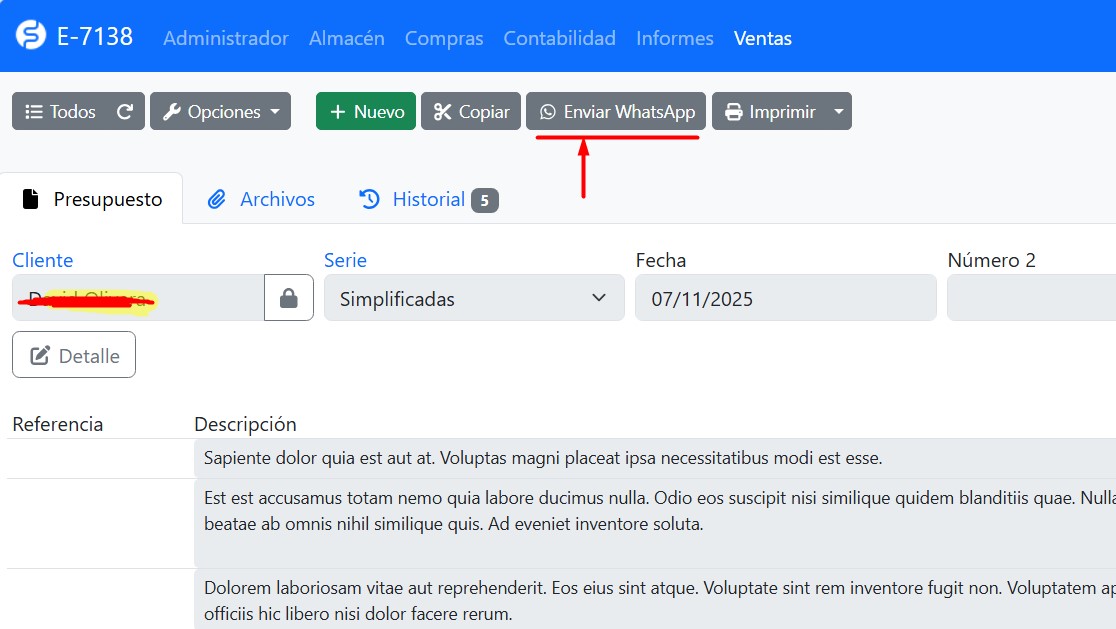Viewport: 1116px width, 629px height.
Task: Open the Ventas menu
Action: tap(762, 38)
